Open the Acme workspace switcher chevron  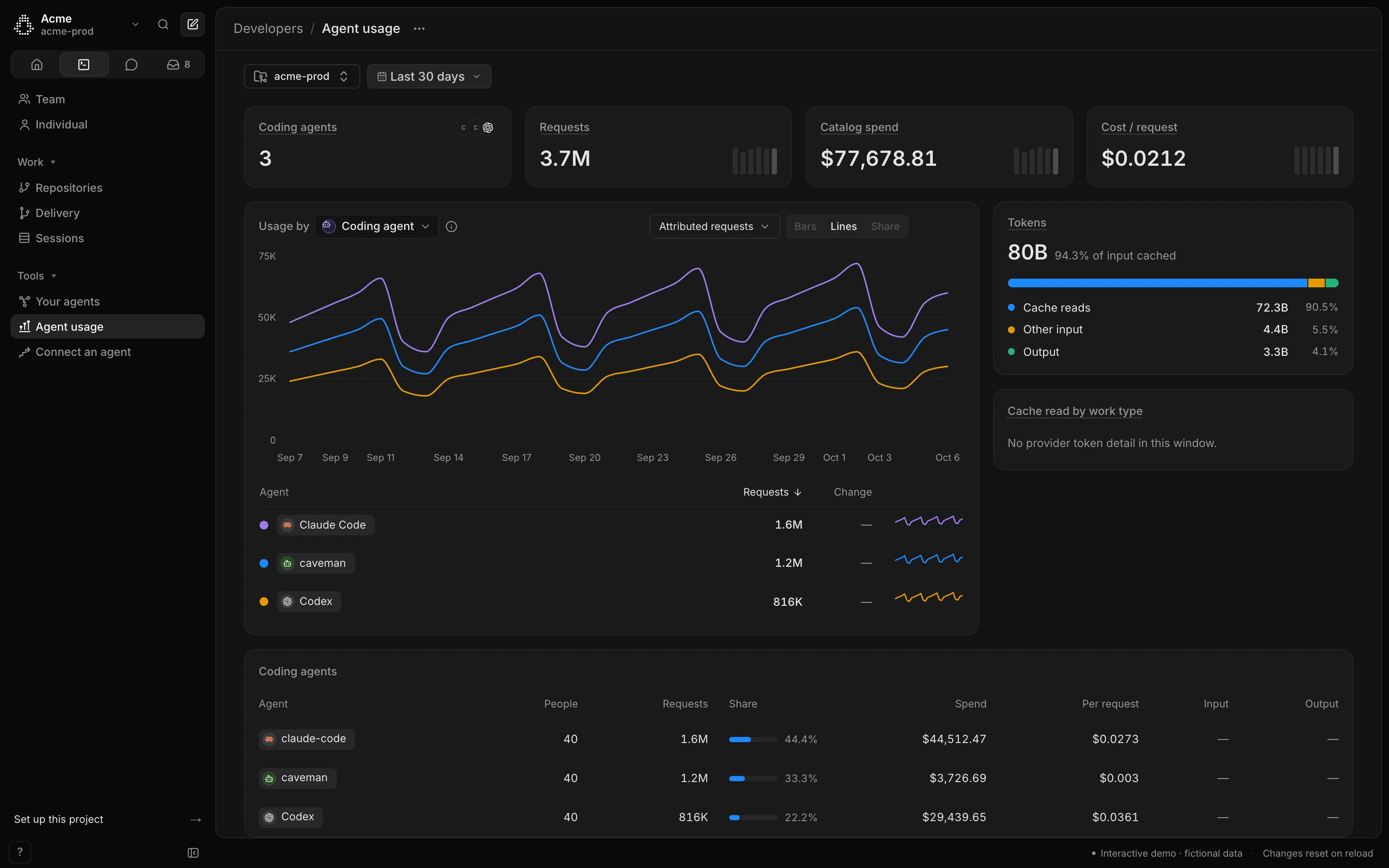(135, 24)
